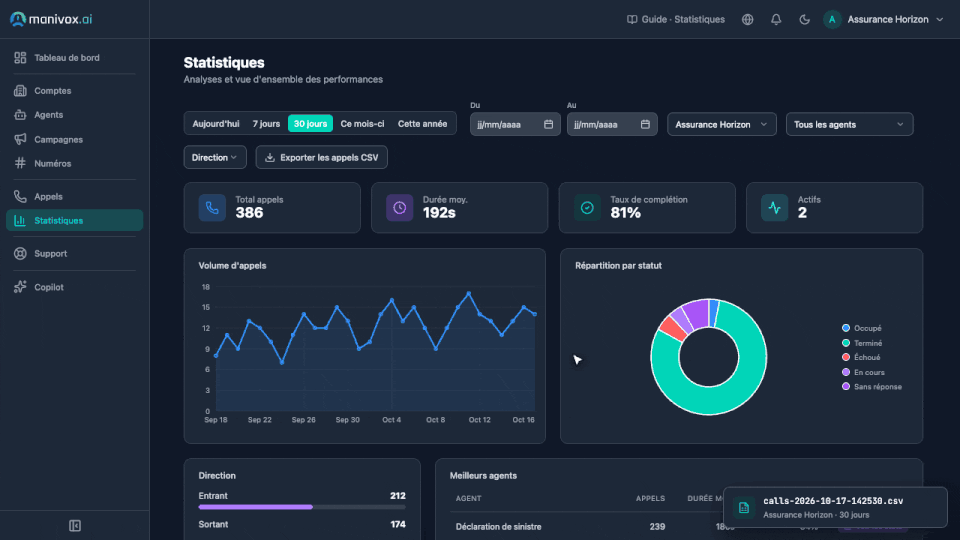Click the Actifs activity icon
960x540 pixels.
(774, 208)
